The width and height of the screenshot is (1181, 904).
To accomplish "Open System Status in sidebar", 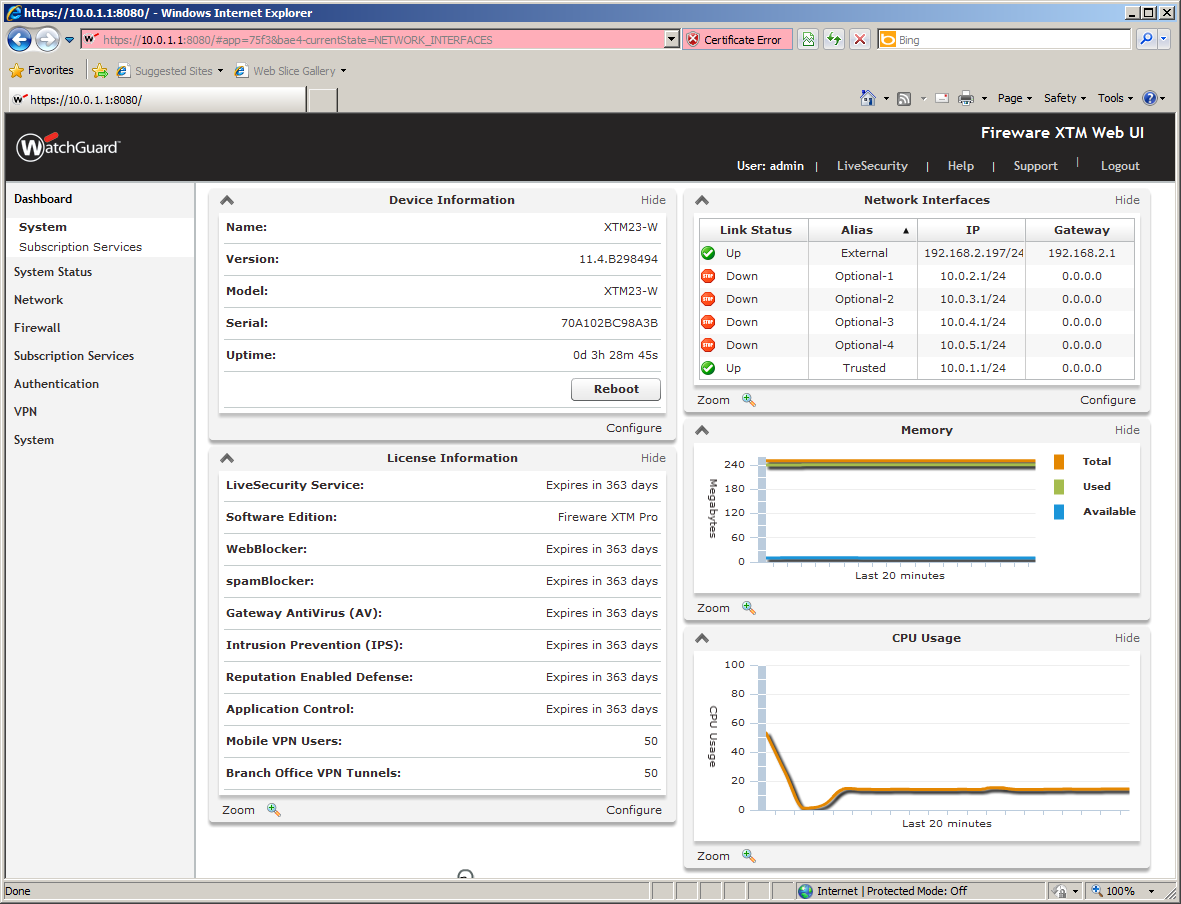I will (x=53, y=272).
